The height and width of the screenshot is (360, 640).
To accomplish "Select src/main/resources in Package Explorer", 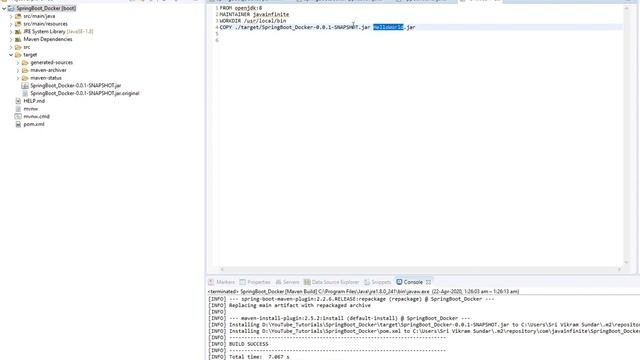I will click(x=45, y=24).
